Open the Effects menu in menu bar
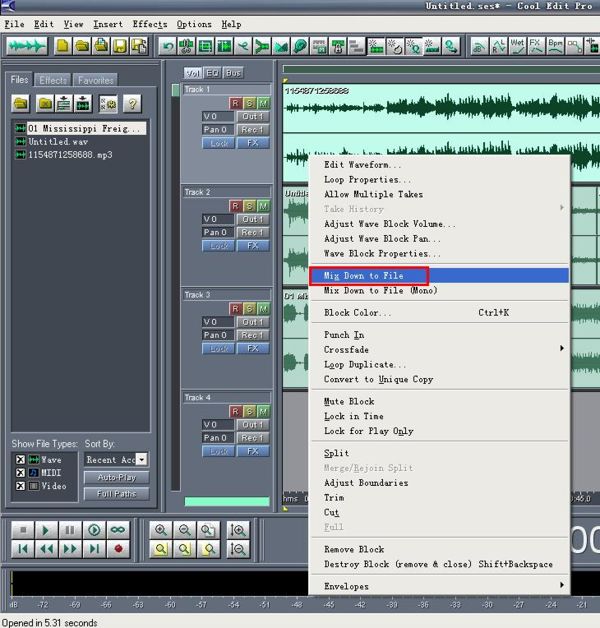Image resolution: width=600 pixels, height=628 pixels. (x=150, y=24)
